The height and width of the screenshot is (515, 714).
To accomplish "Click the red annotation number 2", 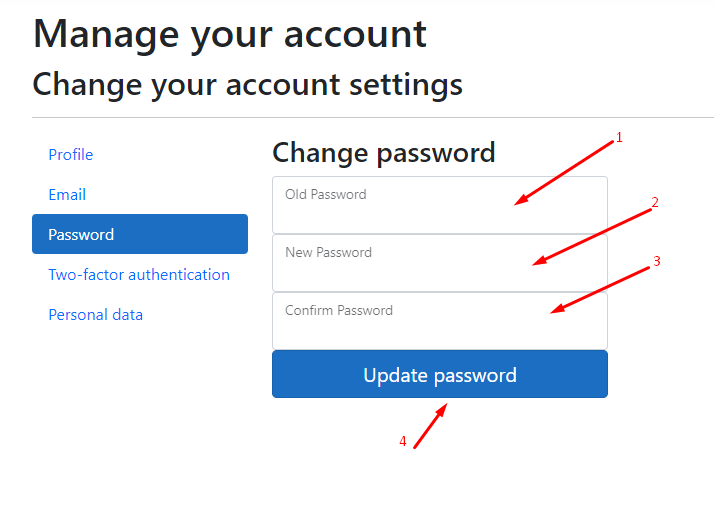I will pos(655,202).
